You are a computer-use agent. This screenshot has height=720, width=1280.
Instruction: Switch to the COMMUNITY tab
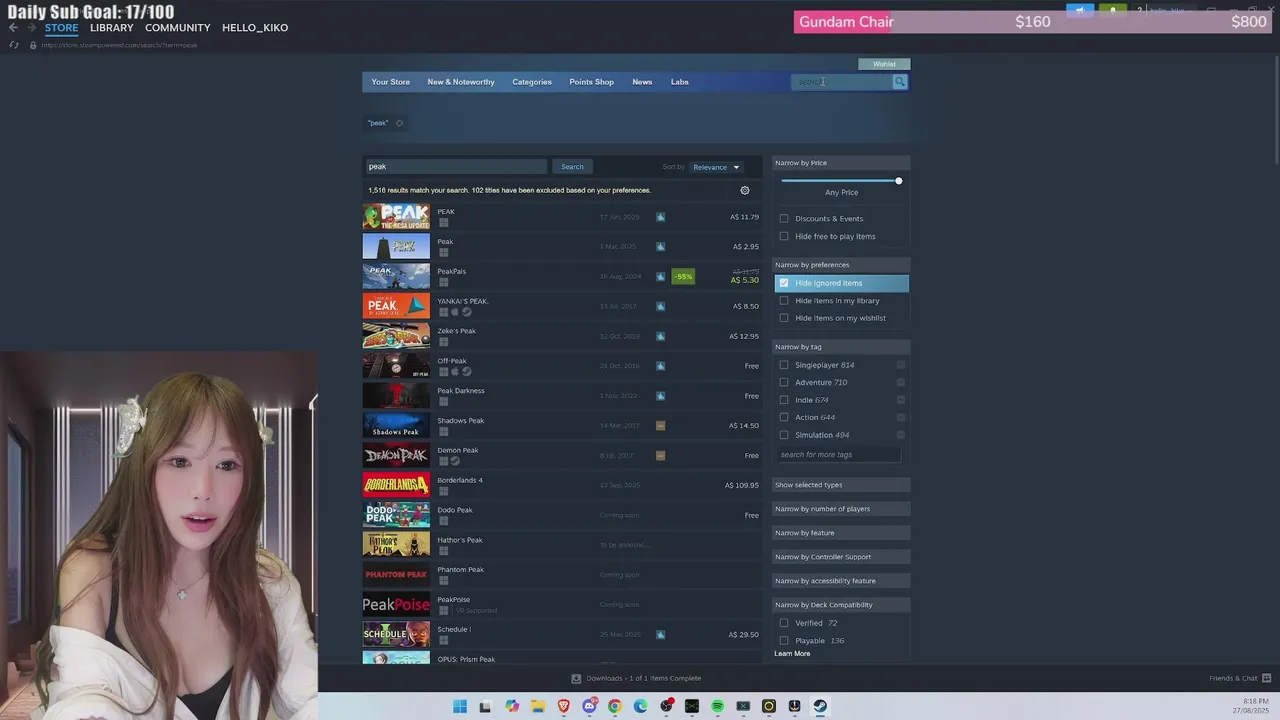(x=177, y=28)
